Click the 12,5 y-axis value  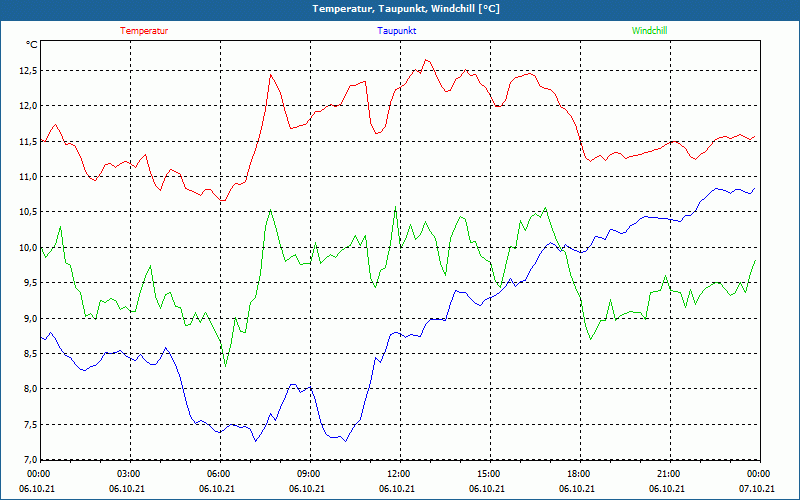click(29, 71)
